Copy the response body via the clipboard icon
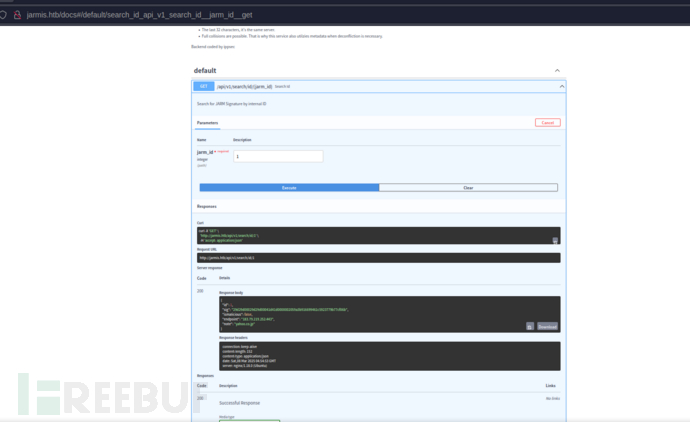Screen dimensions: 690x422 tap(530, 327)
